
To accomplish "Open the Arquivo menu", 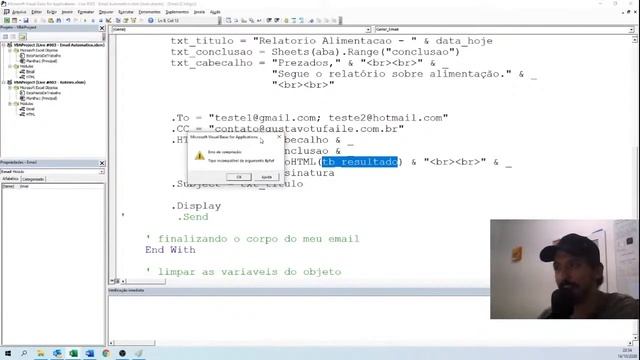I will point(19,12).
